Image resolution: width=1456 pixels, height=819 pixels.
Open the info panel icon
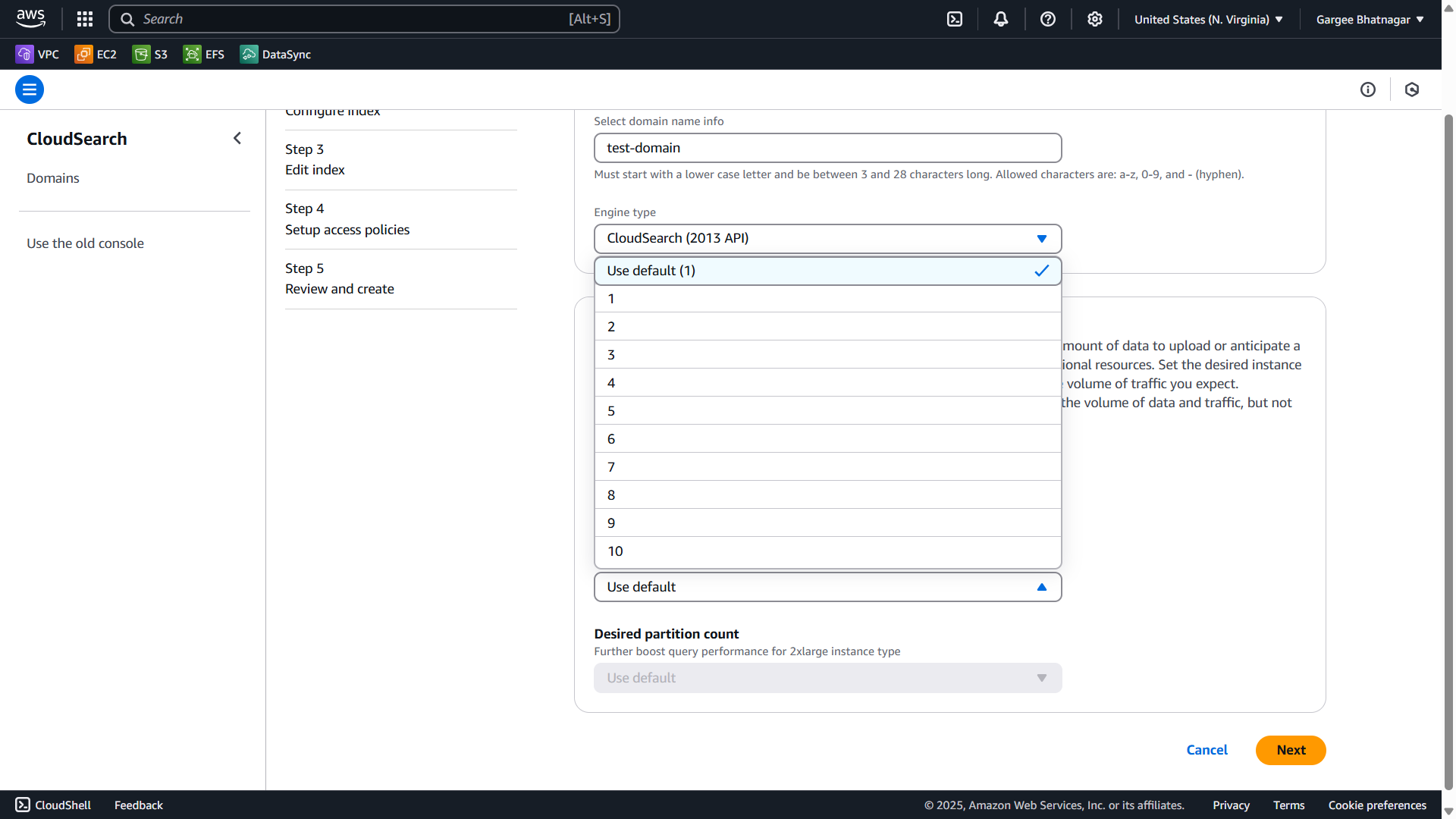[1367, 89]
